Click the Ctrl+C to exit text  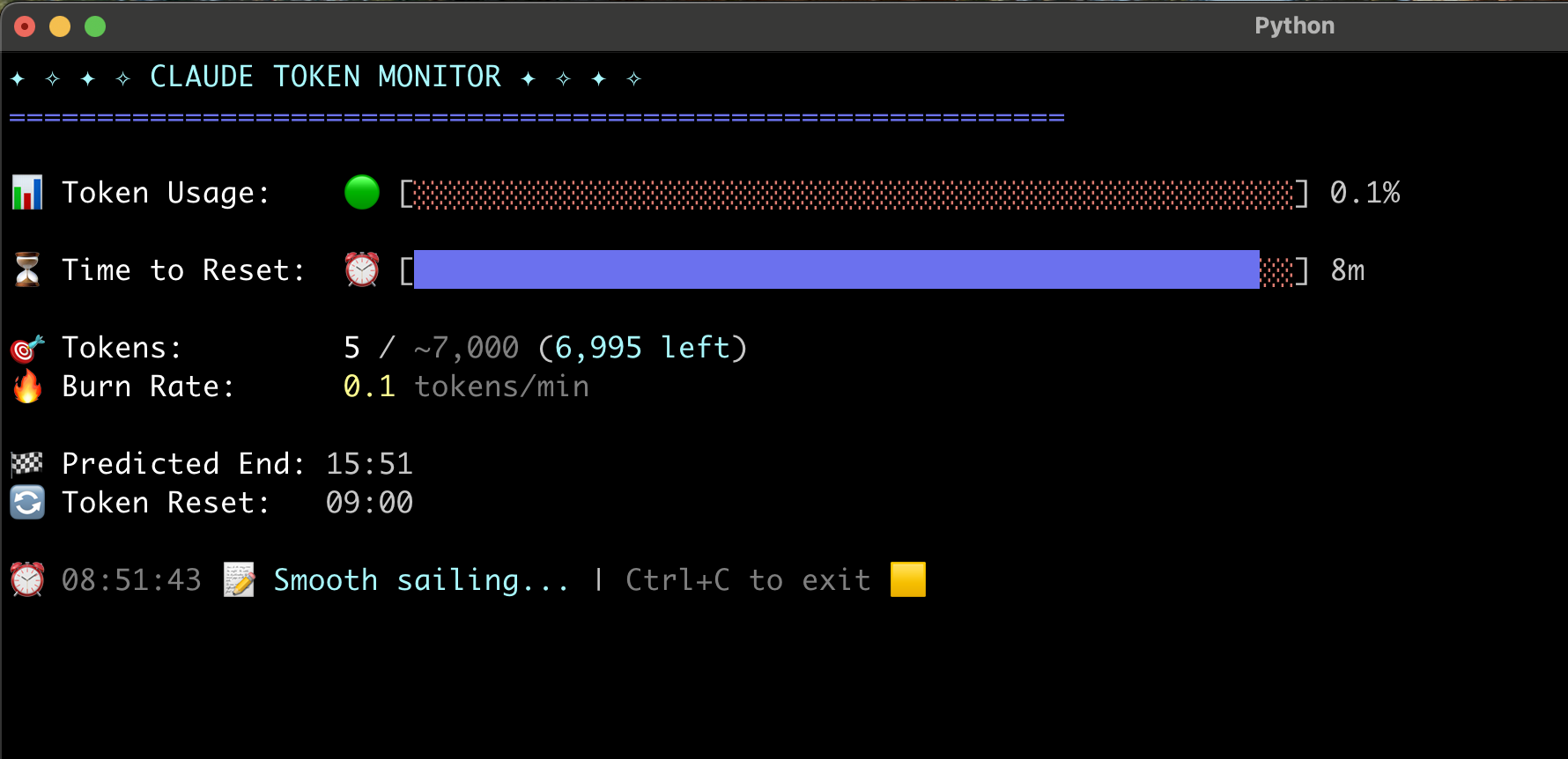(x=748, y=580)
